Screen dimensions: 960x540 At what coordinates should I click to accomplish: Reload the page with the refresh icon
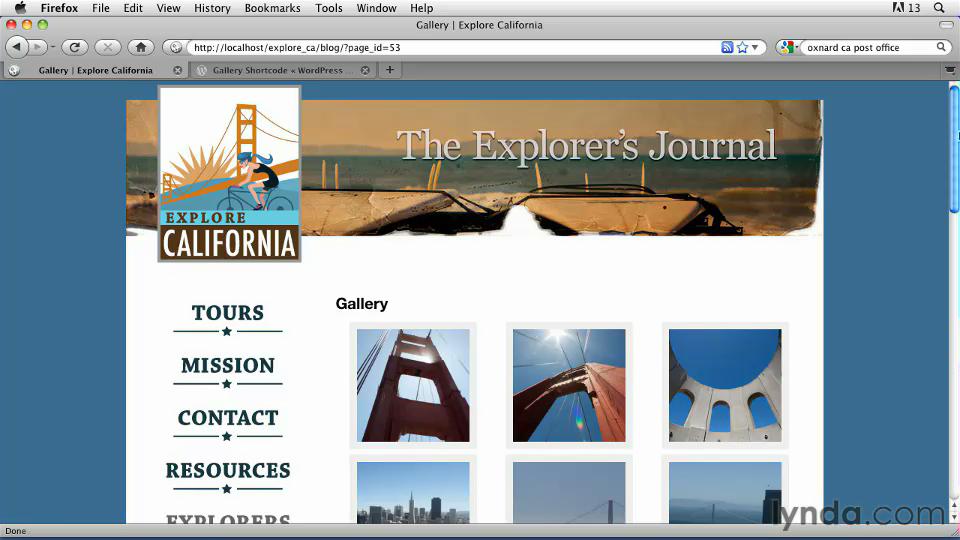point(75,47)
